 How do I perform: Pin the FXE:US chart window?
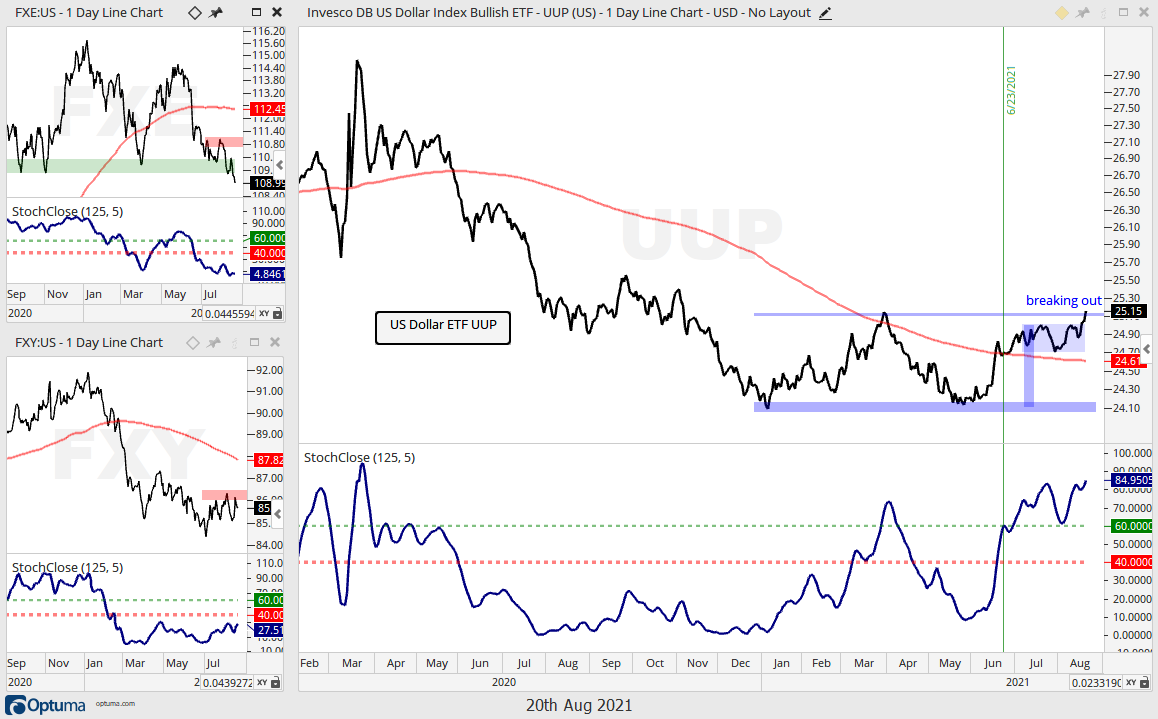(216, 13)
